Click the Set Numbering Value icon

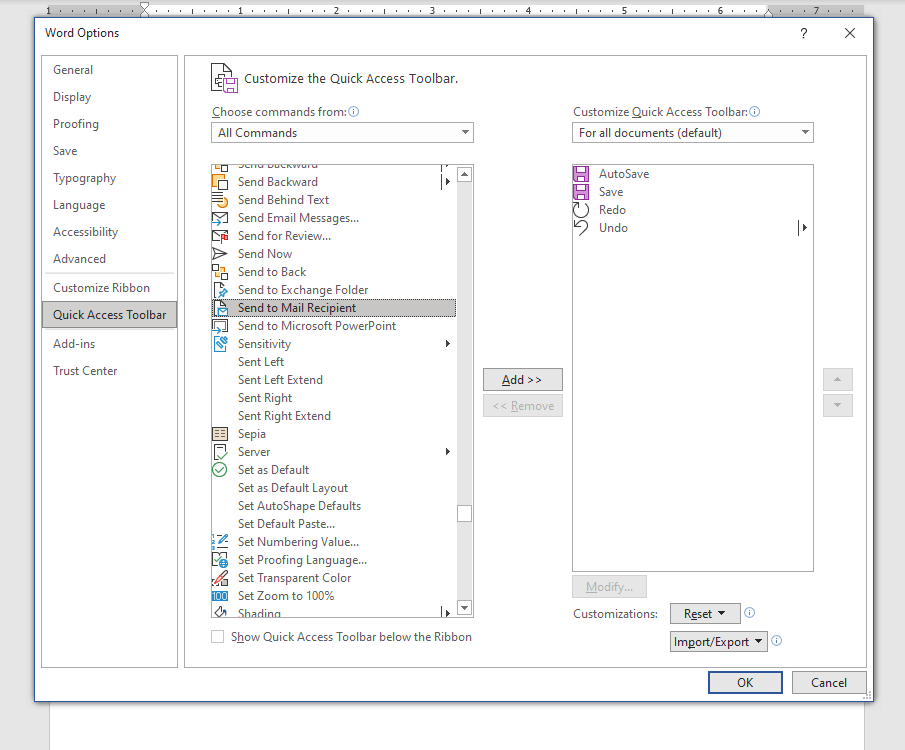click(222, 541)
